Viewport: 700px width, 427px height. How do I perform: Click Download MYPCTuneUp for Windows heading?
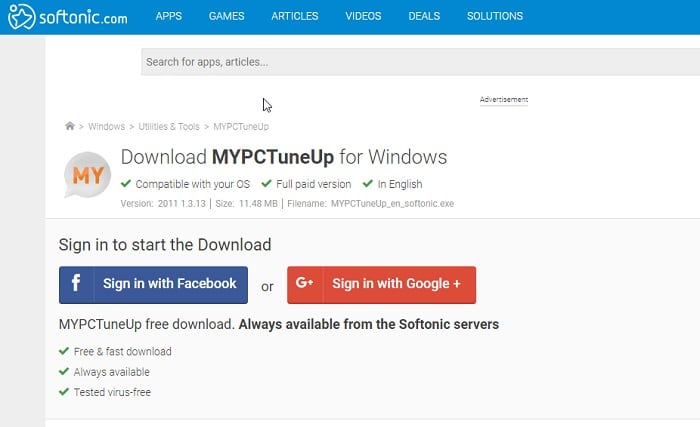[x=284, y=157]
